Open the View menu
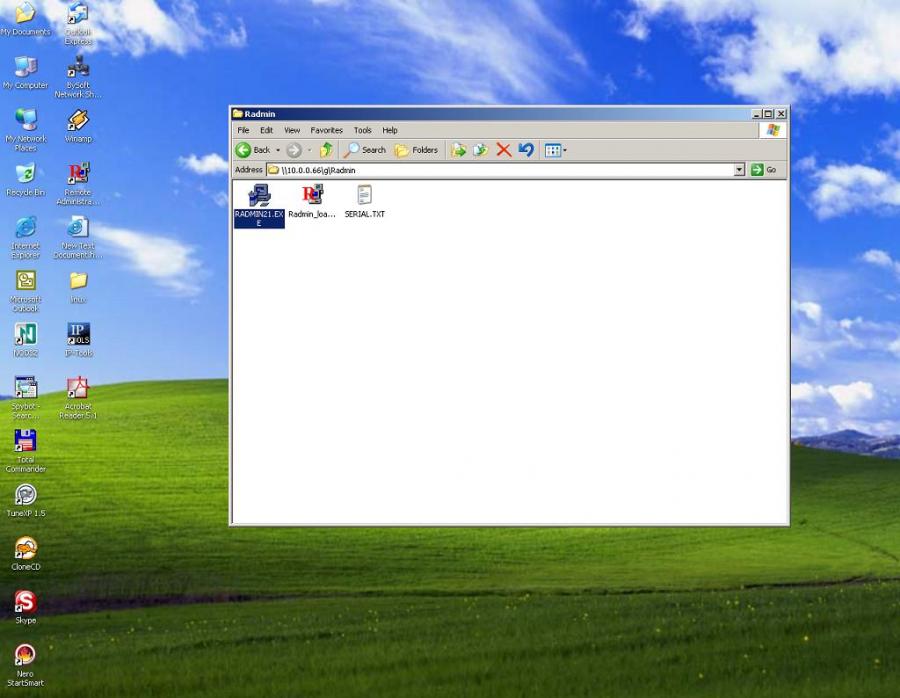Screen dimensions: 900x698 [x=292, y=130]
